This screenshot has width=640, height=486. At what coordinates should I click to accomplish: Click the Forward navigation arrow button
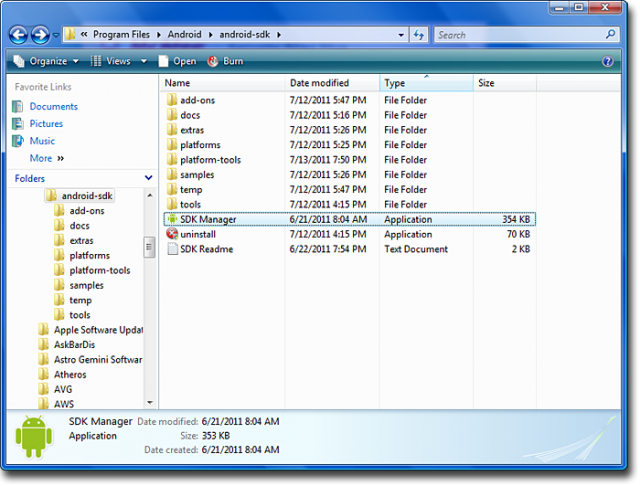coord(40,35)
